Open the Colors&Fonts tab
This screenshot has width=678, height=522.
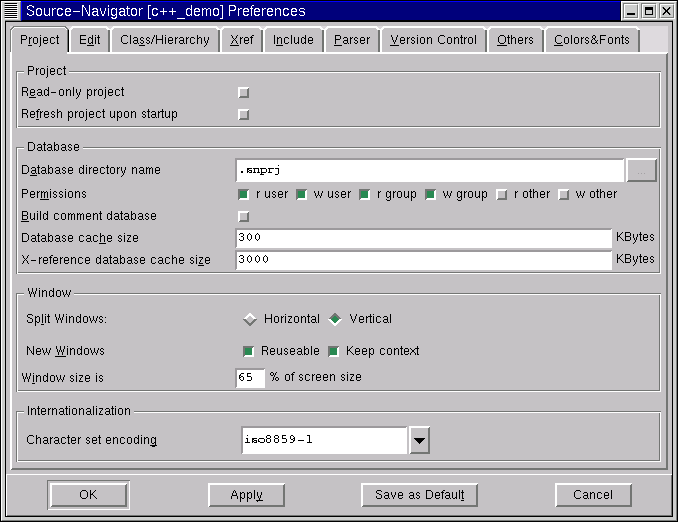coord(592,40)
